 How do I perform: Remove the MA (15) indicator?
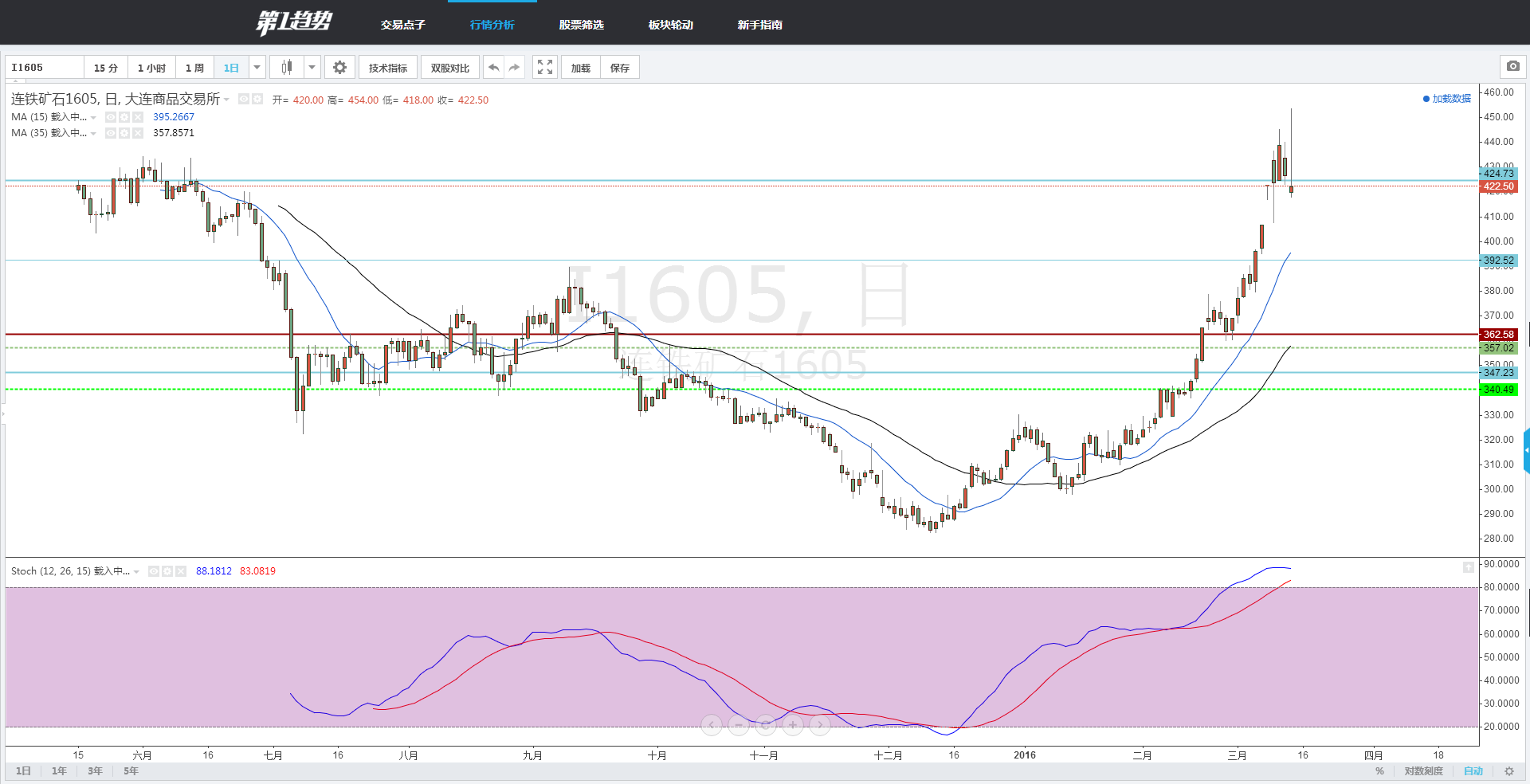click(138, 117)
